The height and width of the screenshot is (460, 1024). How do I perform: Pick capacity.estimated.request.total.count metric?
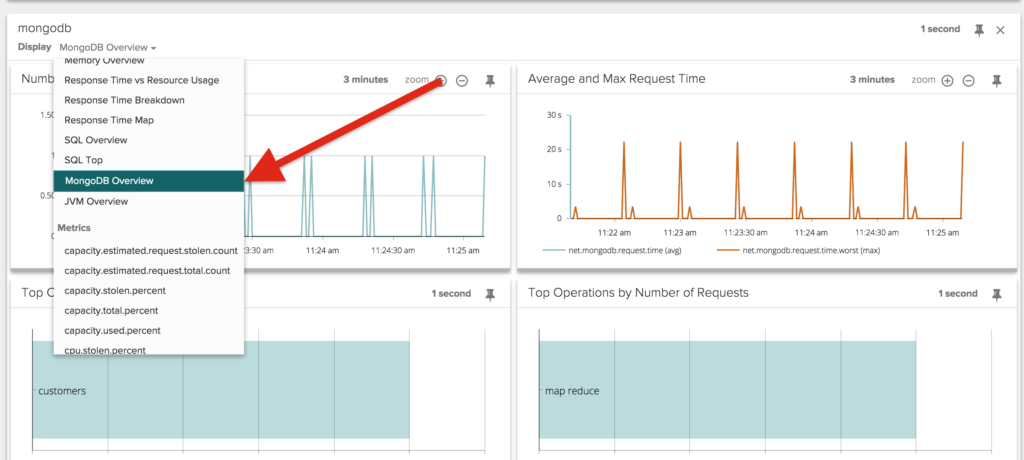149,270
